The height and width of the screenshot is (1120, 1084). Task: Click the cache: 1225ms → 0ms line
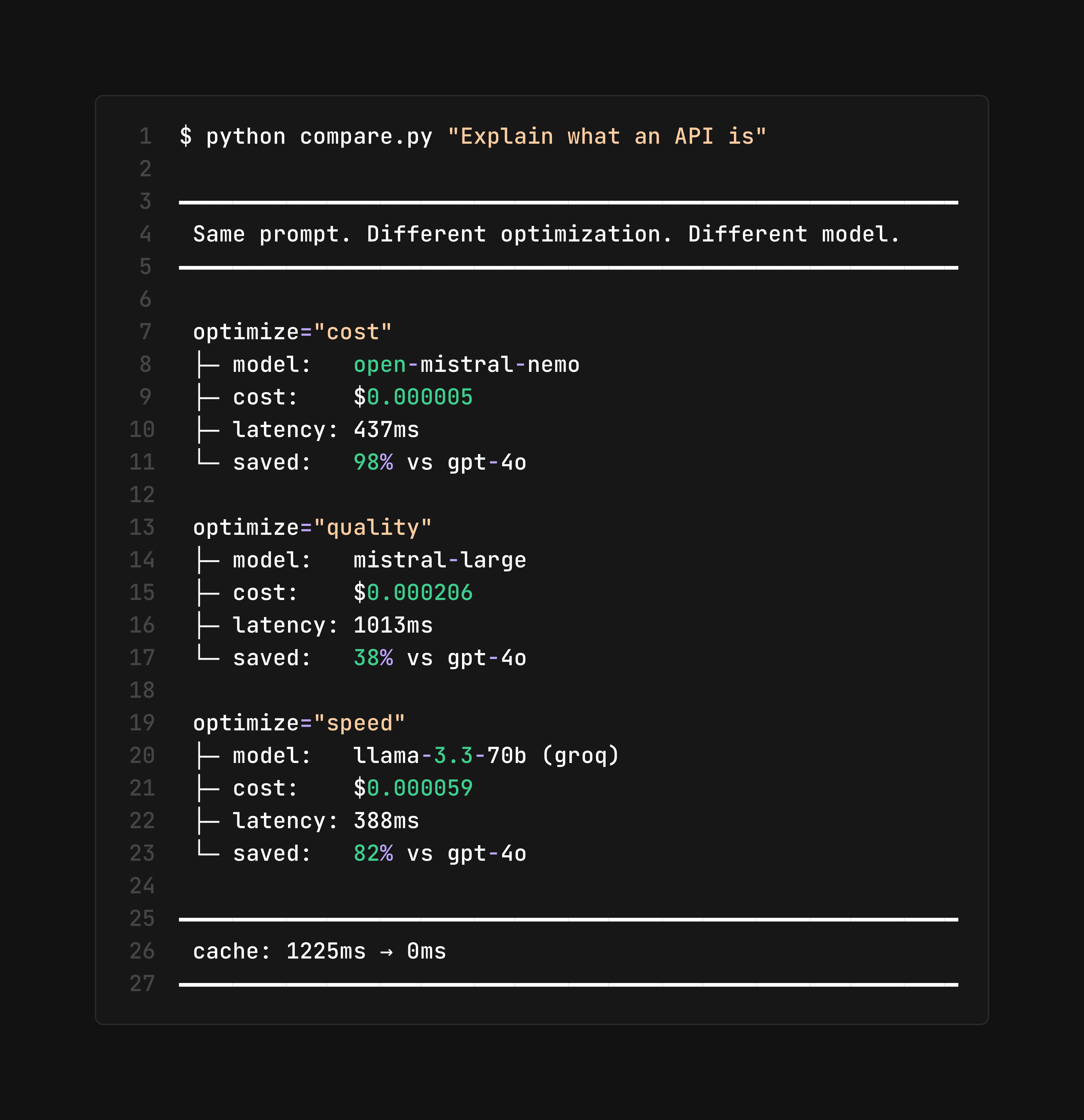[x=319, y=951]
